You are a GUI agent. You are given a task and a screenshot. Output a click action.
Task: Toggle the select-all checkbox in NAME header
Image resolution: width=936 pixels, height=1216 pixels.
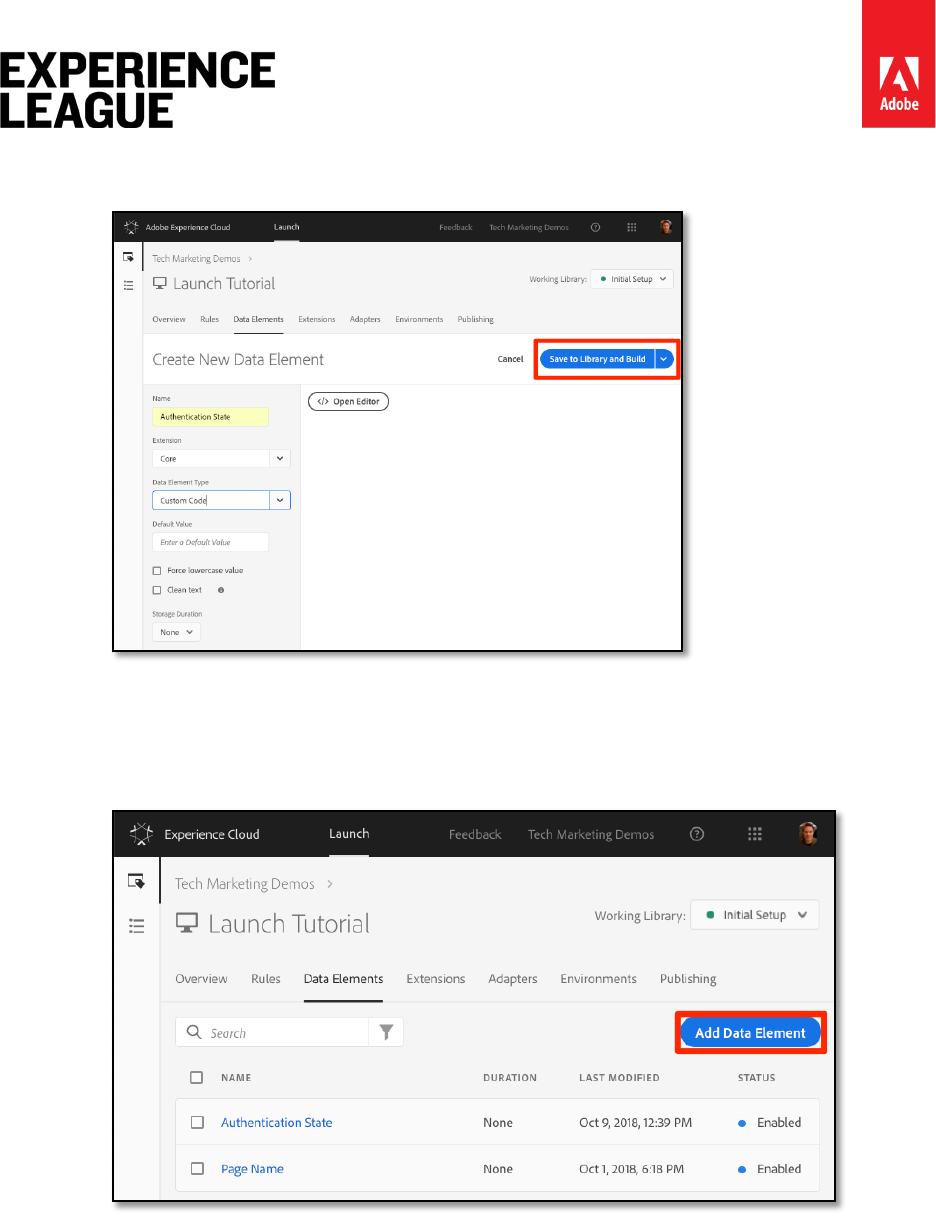tap(197, 1078)
